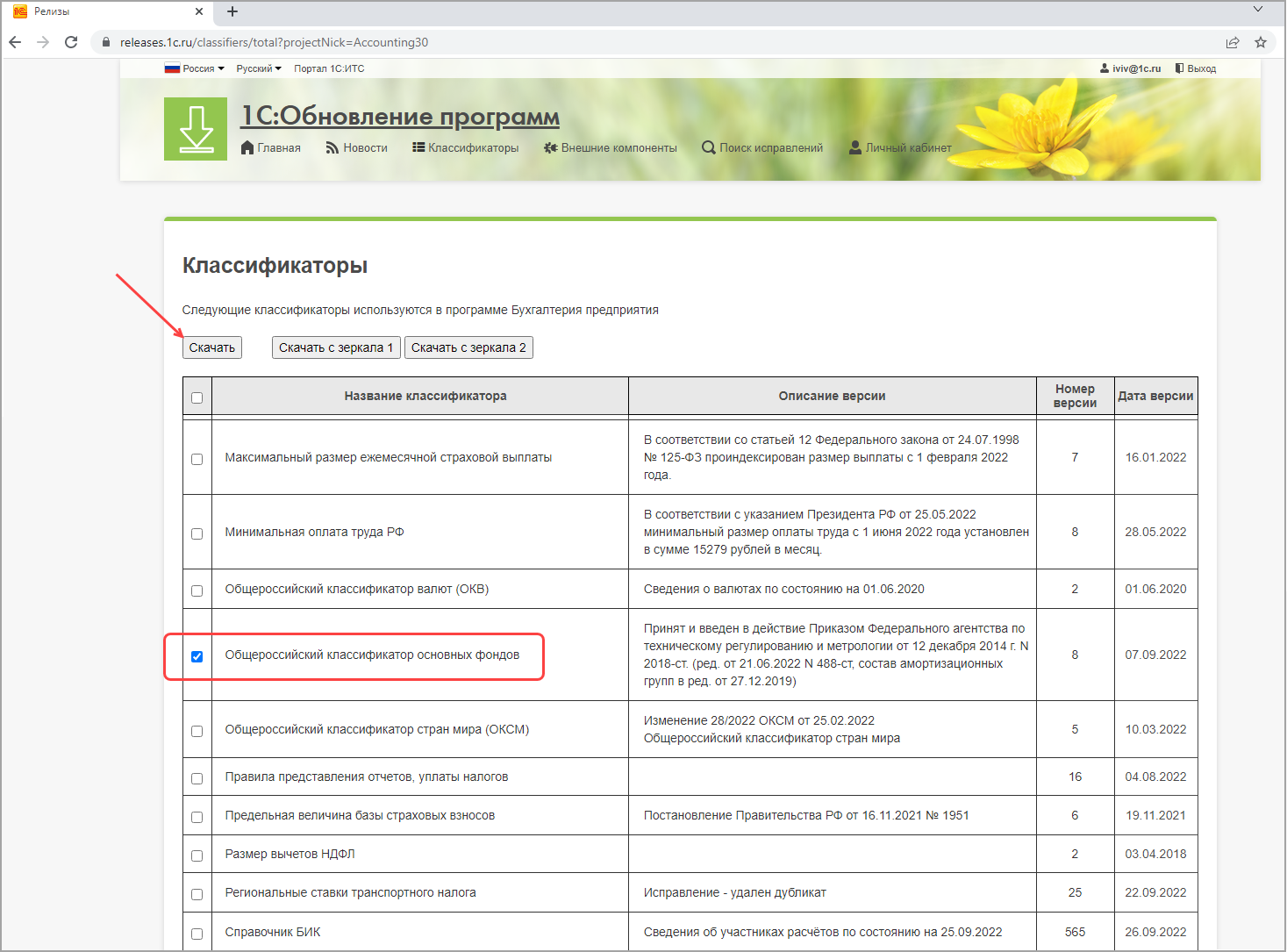Open Внешние компоненты menu item
The width and height of the screenshot is (1287, 952).
(x=611, y=147)
